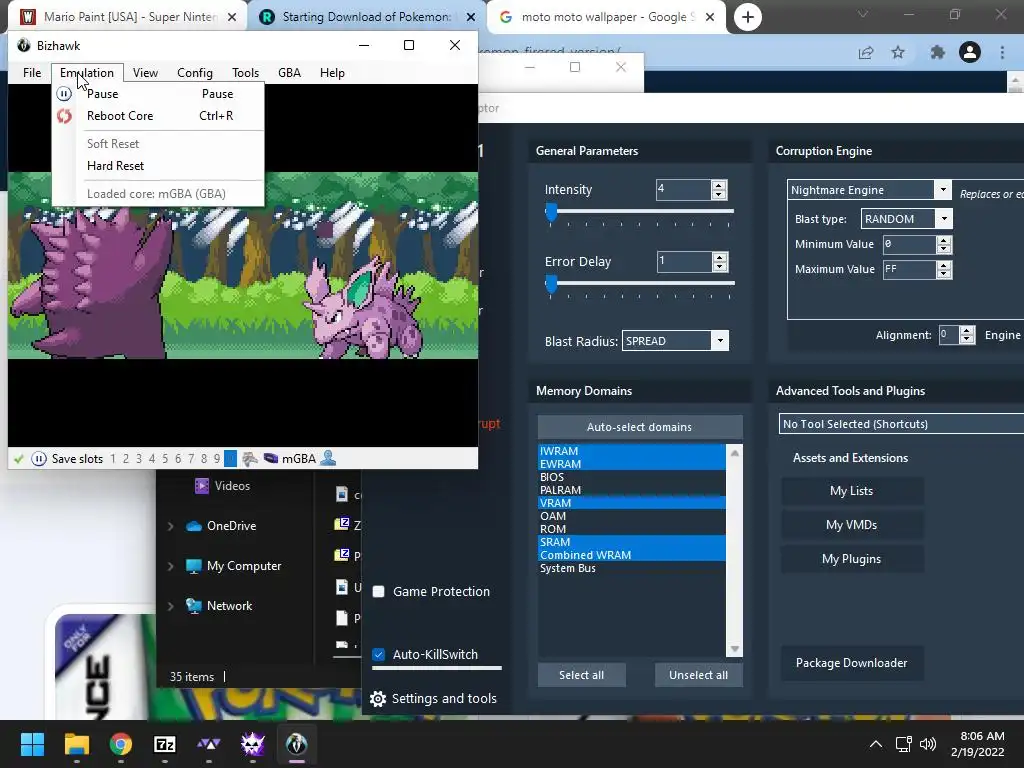1024x768 pixels.
Task: Click the highlighted save slot 0
Action: coord(231,458)
